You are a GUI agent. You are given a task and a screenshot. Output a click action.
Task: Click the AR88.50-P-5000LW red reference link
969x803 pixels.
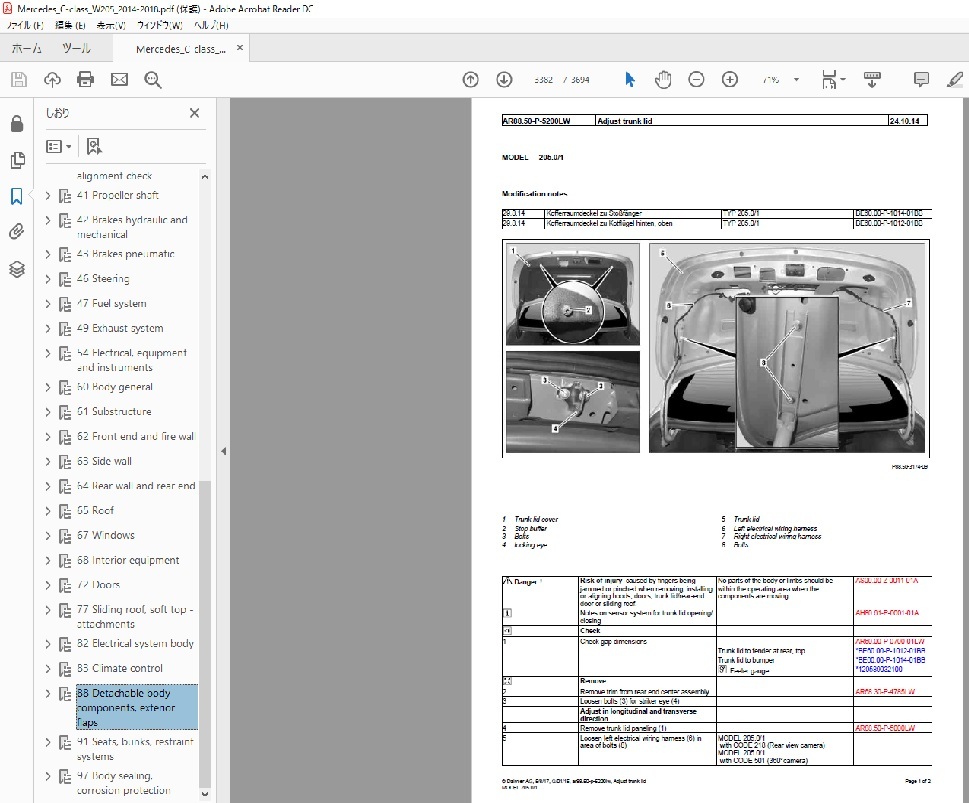[x=885, y=728]
